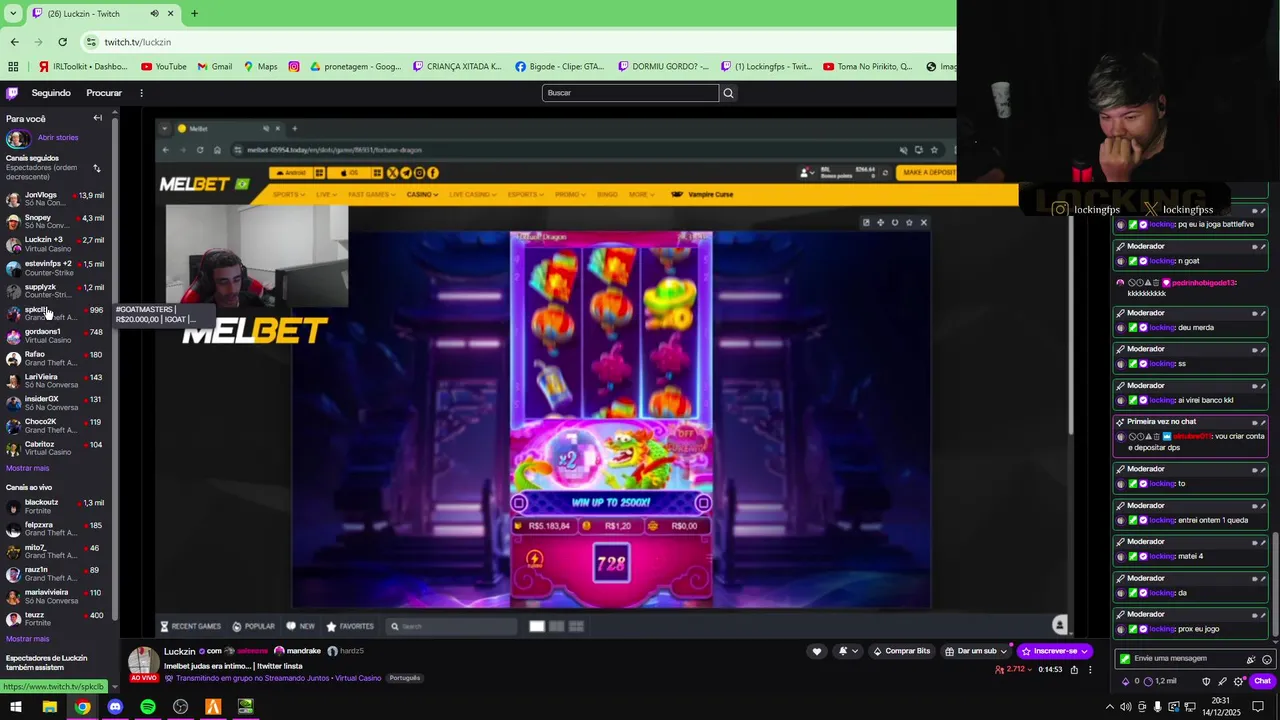
Task: Click the Português language tag
Action: point(405,678)
